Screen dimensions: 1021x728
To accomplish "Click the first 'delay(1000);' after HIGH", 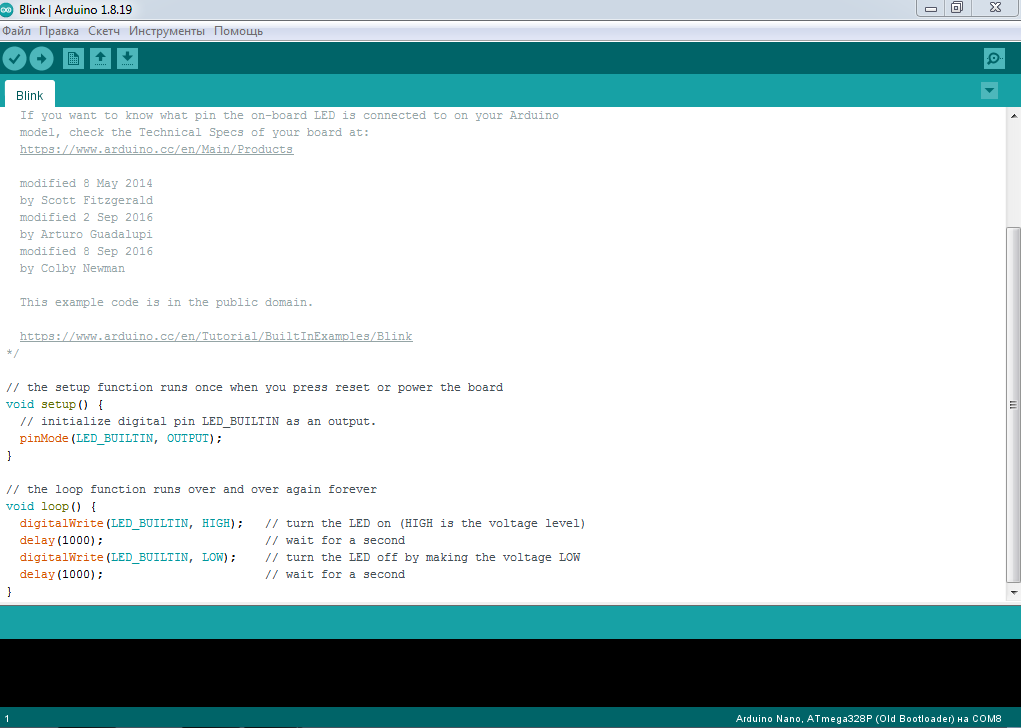I will pyautogui.click(x=61, y=540).
